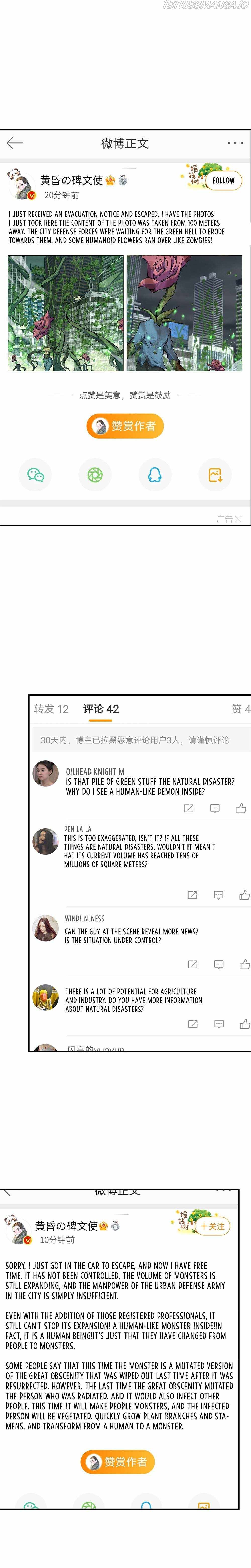Close the ad using the X
The height and width of the screenshot is (1568, 251).
[x=238, y=519]
